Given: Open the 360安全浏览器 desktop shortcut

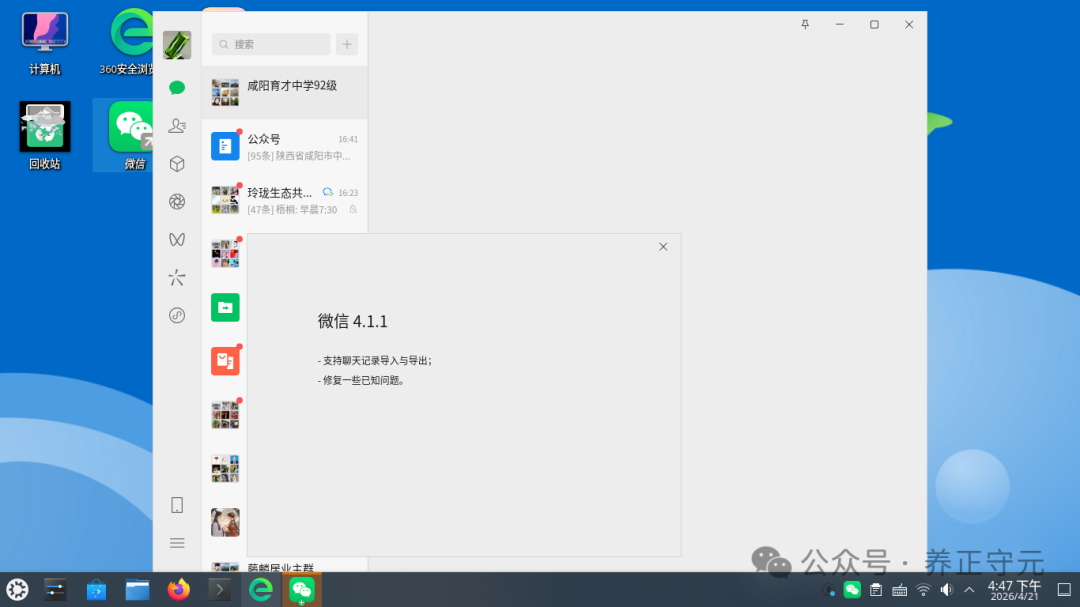Looking at the screenshot, I should pyautogui.click(x=129, y=43).
